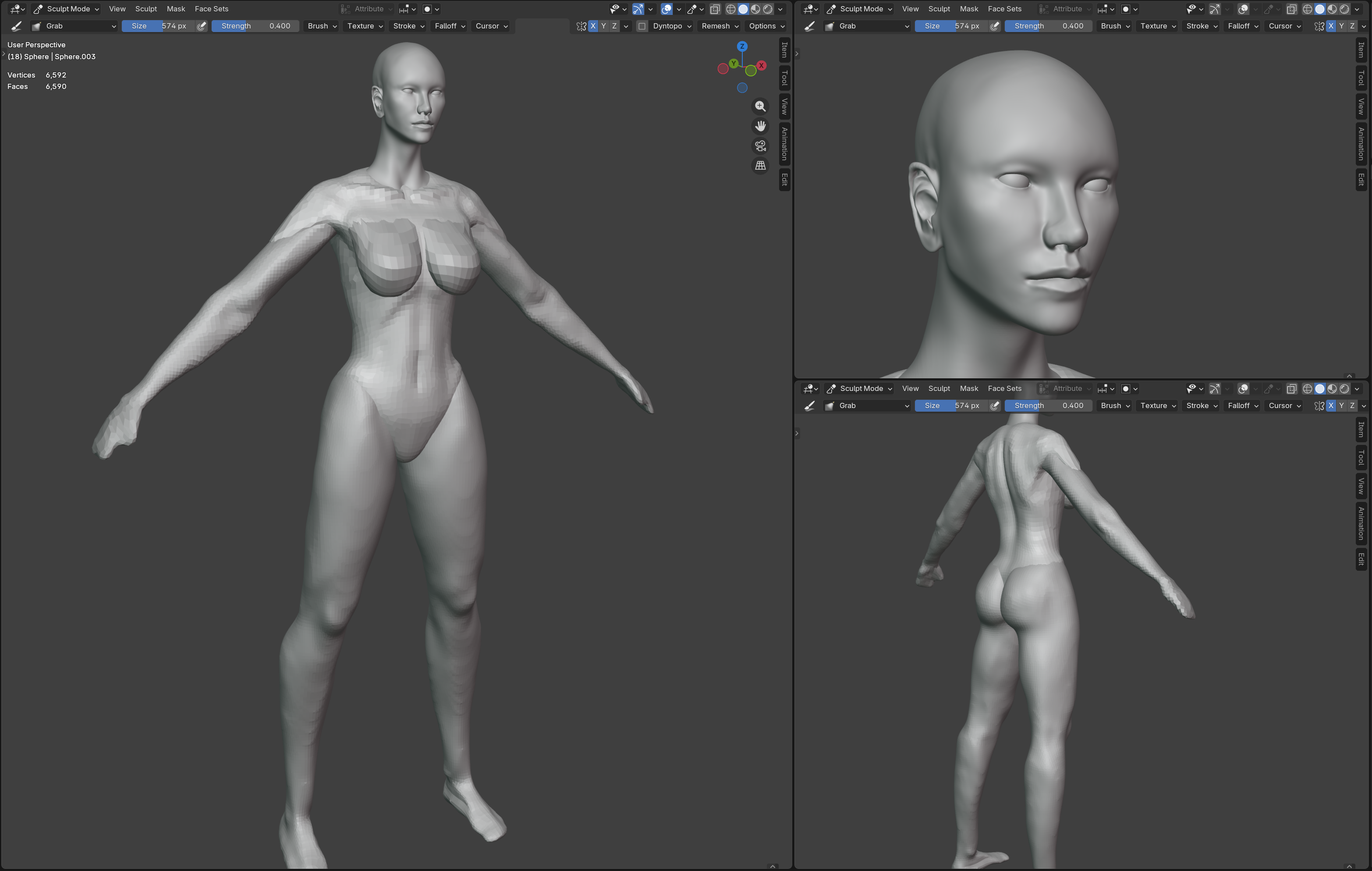Open Sculpt Mode selector in left viewport
The height and width of the screenshot is (871, 1372).
[66, 9]
